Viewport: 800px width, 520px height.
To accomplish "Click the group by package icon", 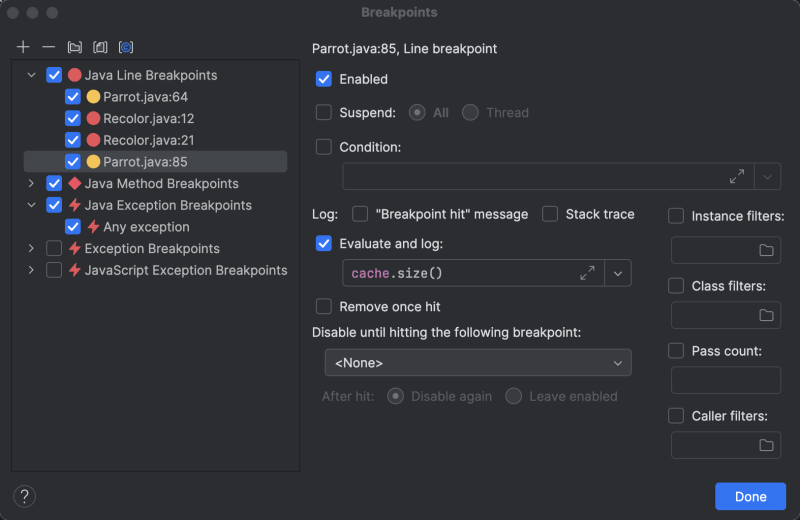I will (x=74, y=47).
